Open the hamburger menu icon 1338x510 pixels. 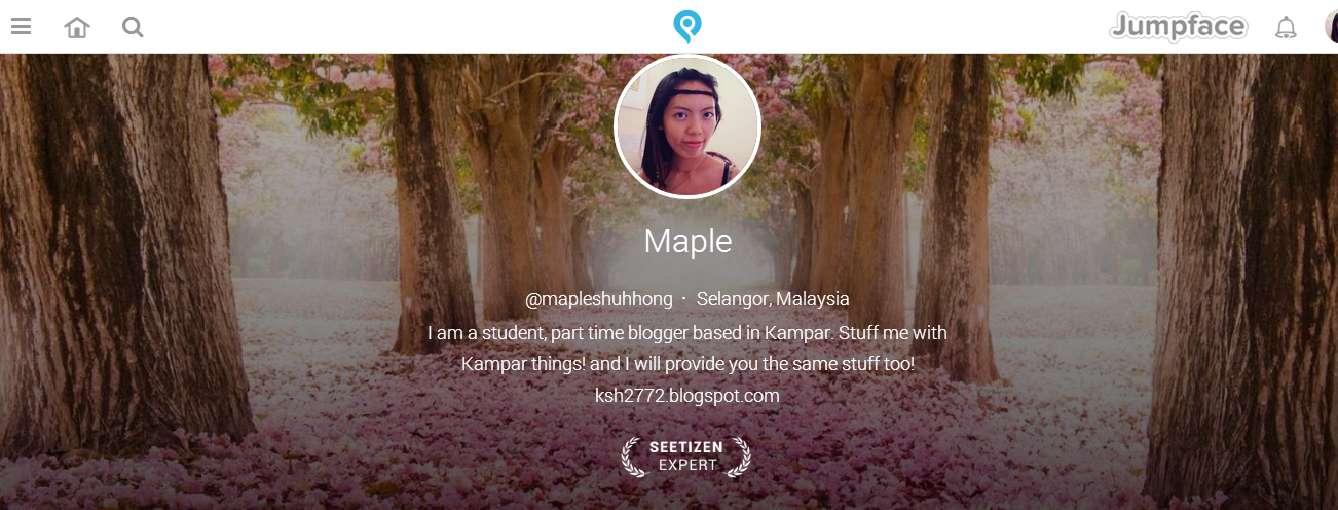point(21,27)
